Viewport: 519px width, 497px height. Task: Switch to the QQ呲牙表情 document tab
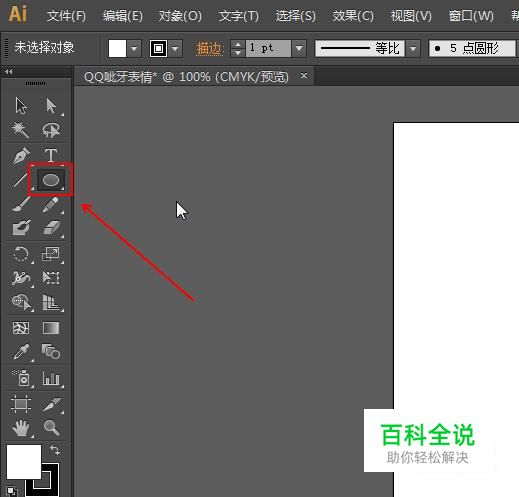186,77
